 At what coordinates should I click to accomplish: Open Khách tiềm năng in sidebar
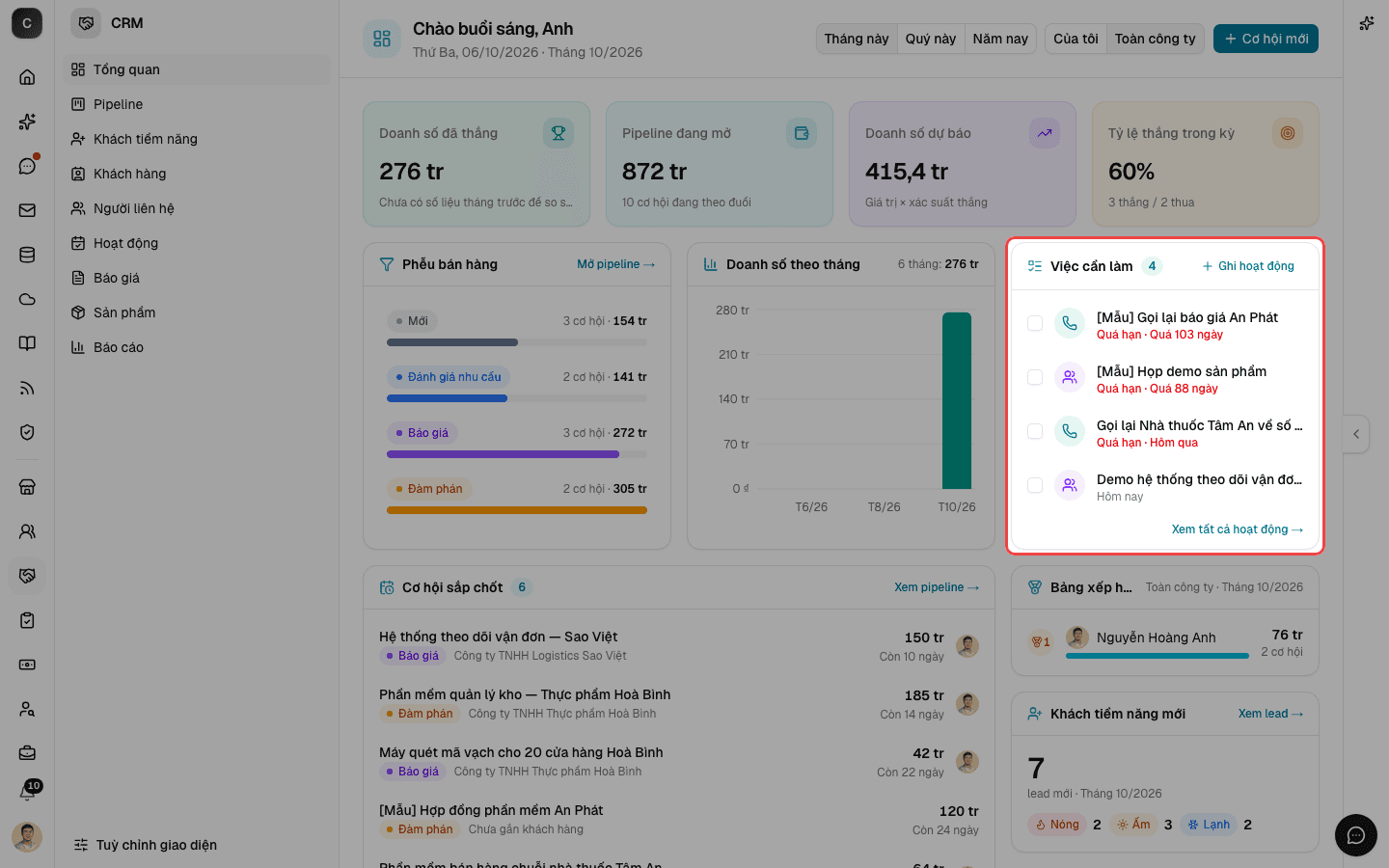click(197, 139)
